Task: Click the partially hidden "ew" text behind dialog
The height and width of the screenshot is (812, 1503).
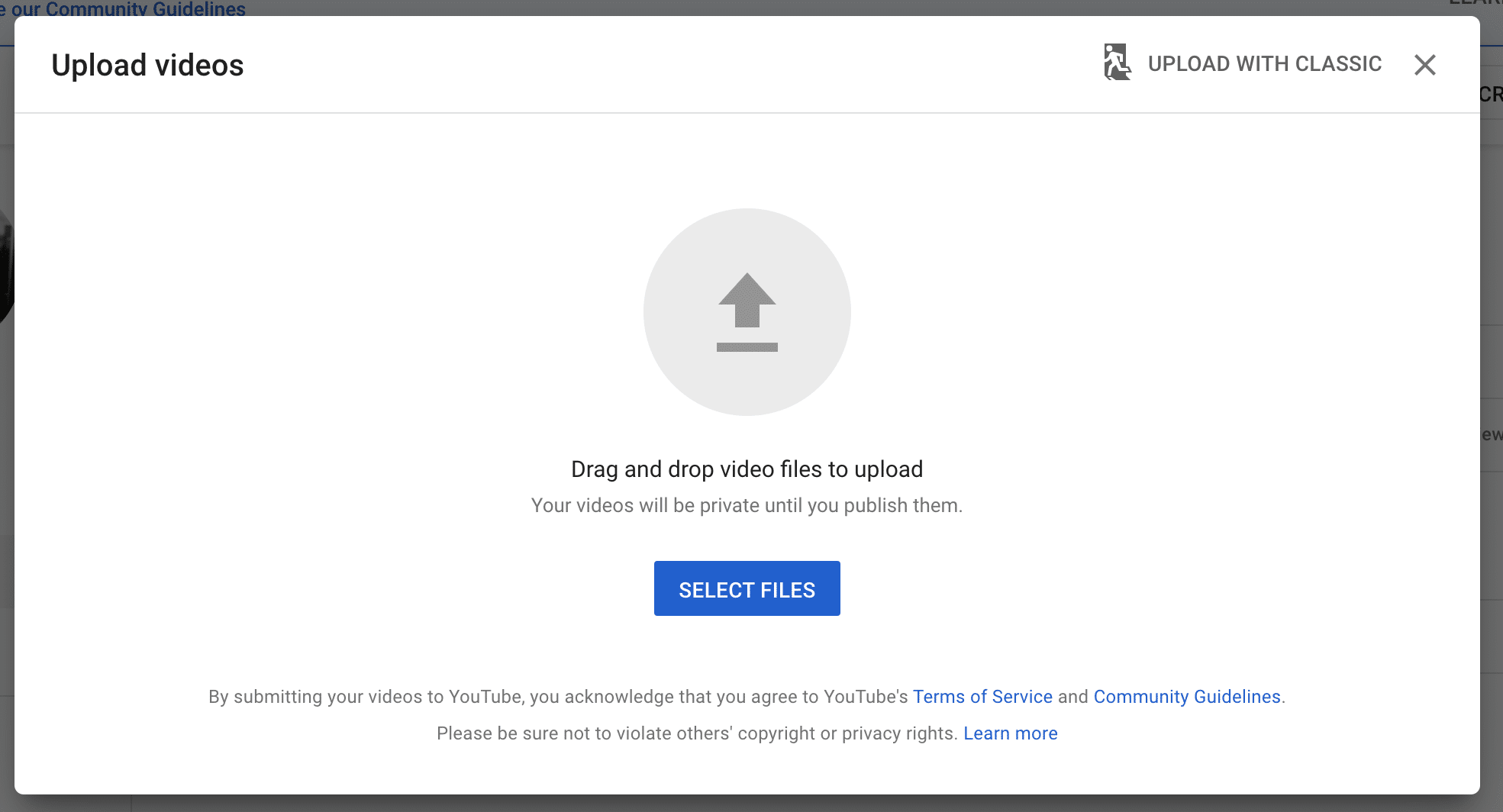Action: (x=1492, y=435)
